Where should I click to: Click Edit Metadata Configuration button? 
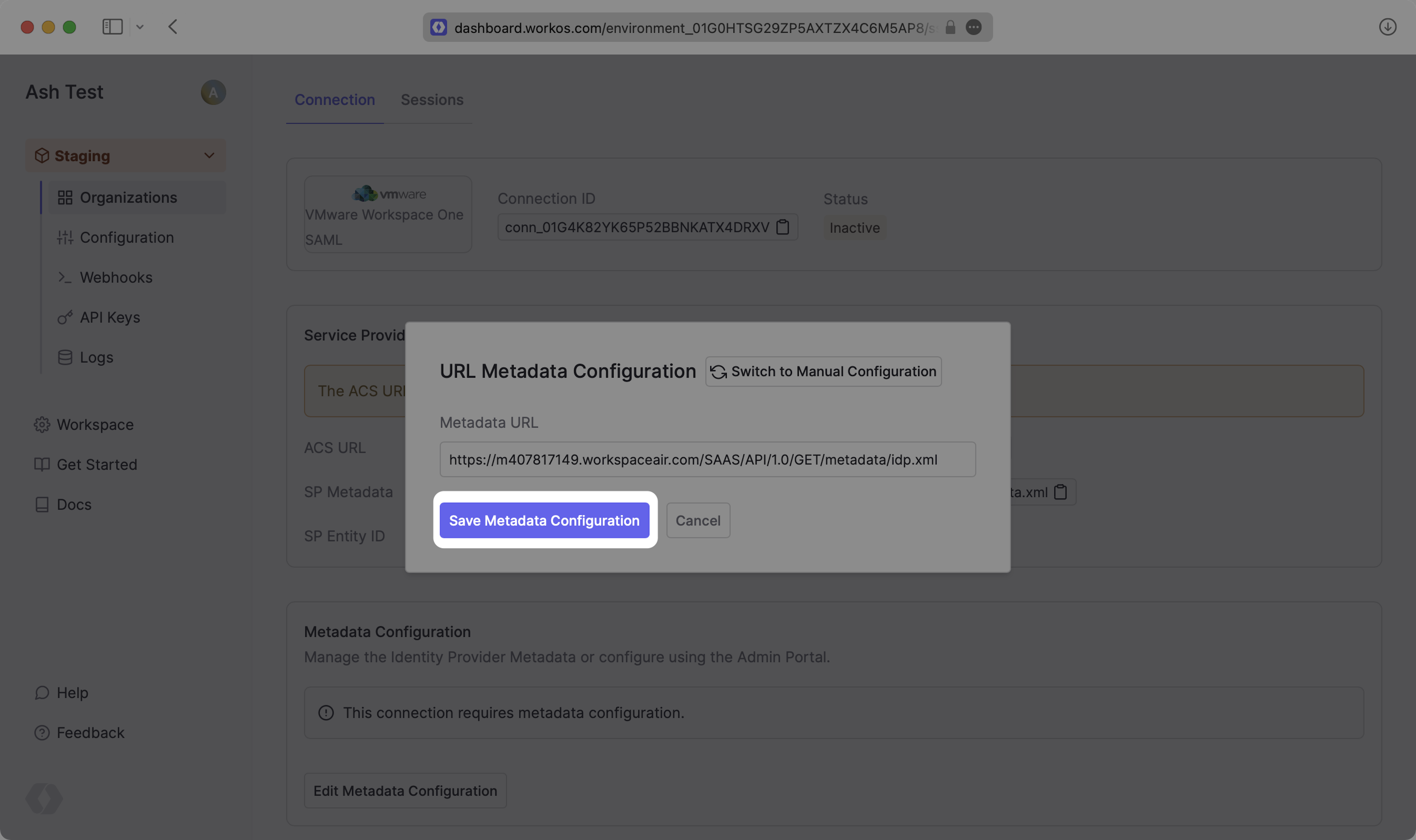(405, 790)
